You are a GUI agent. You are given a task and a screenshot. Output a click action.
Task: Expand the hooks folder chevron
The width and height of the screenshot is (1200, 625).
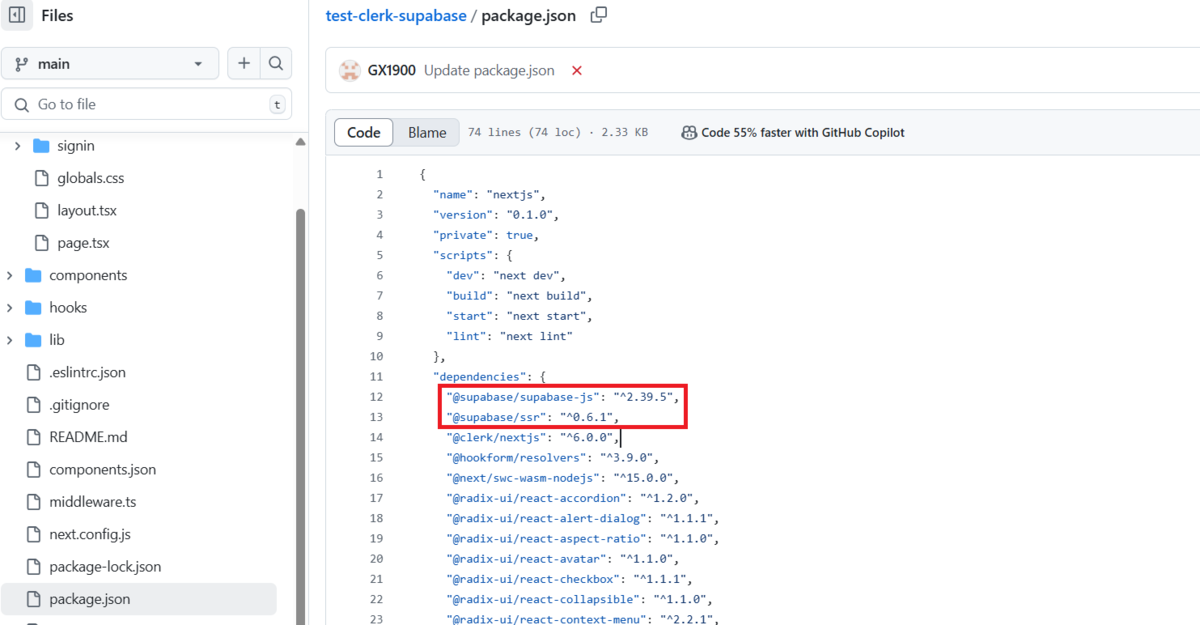pos(9,307)
